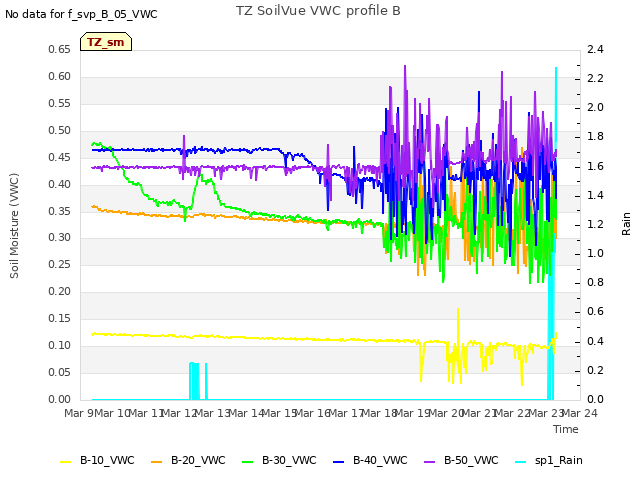The height and width of the screenshot is (480, 640).
Task: Click the yellow B-10_VWC legend swatch
Action: tap(66, 461)
